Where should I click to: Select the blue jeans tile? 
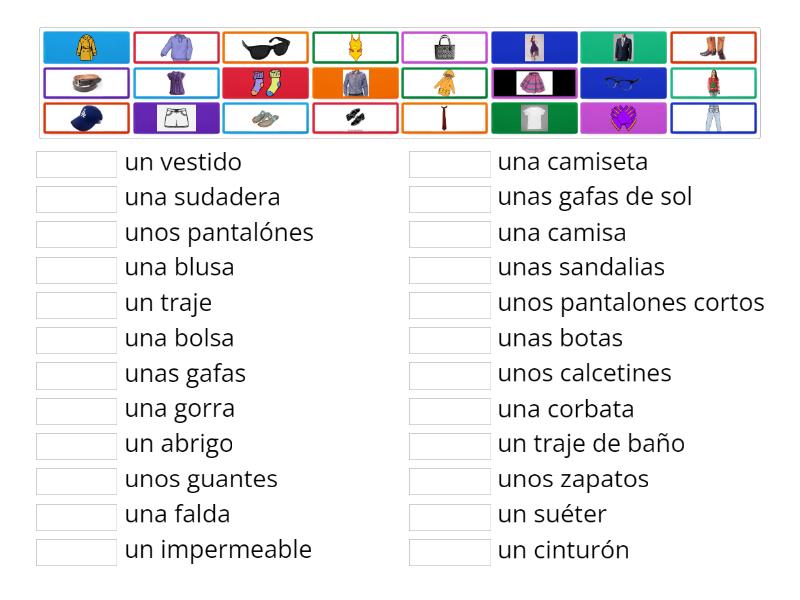click(715, 116)
